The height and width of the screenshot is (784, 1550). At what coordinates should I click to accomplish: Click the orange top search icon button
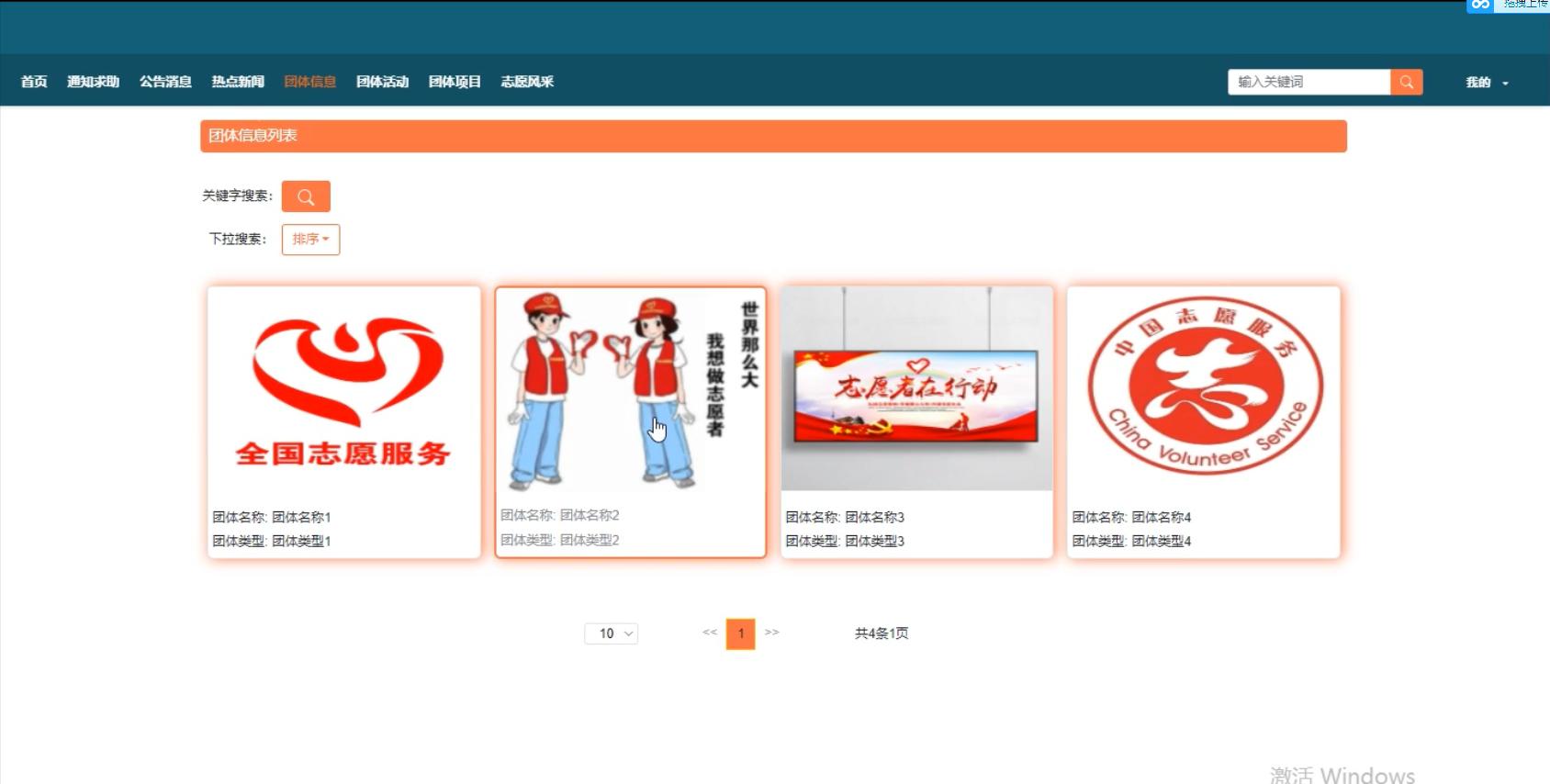point(1406,82)
